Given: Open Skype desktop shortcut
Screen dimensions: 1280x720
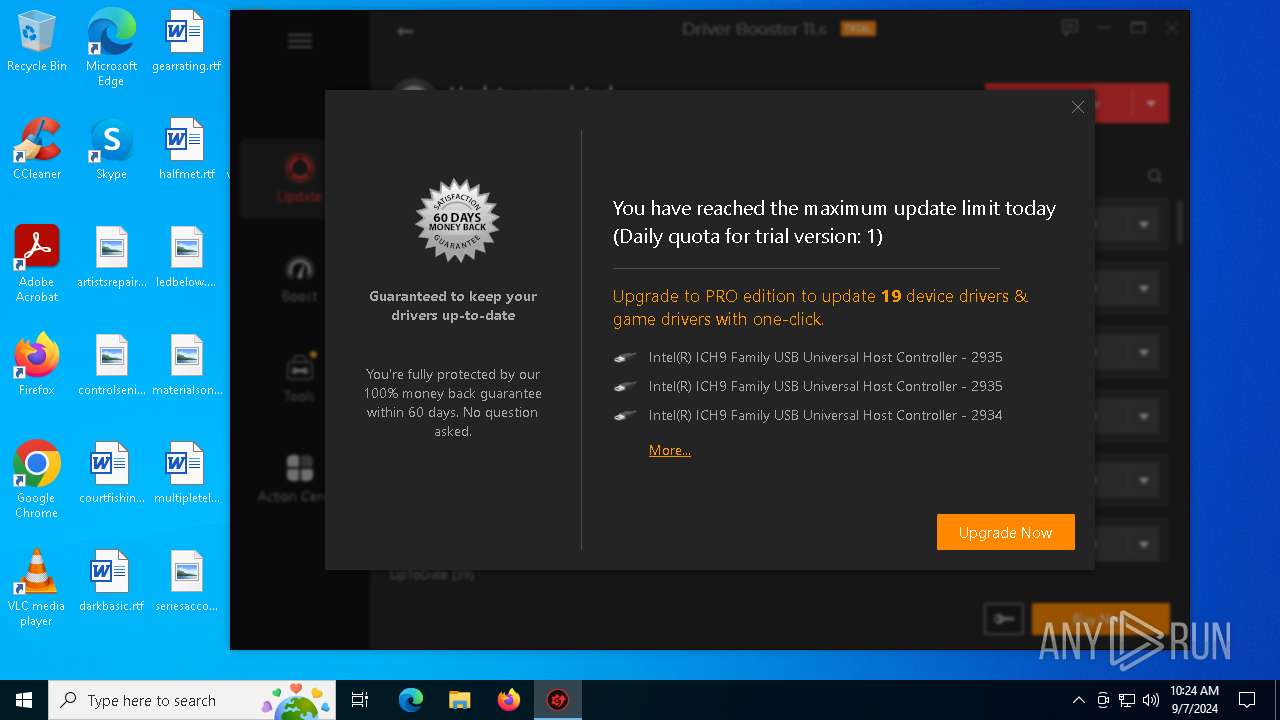Looking at the screenshot, I should click(111, 150).
